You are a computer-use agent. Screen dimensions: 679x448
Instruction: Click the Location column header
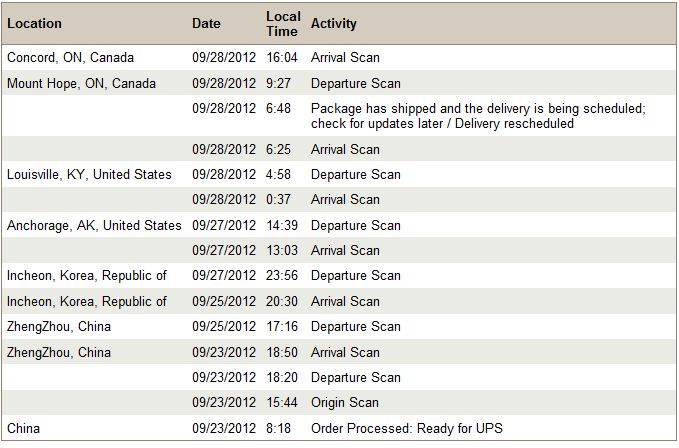[34, 23]
